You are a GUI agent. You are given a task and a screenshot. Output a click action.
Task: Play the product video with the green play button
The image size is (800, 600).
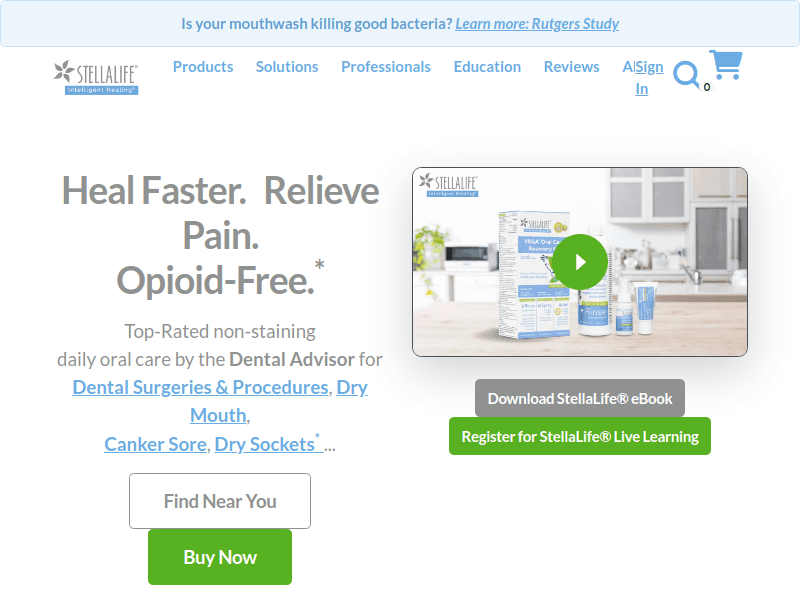click(580, 262)
